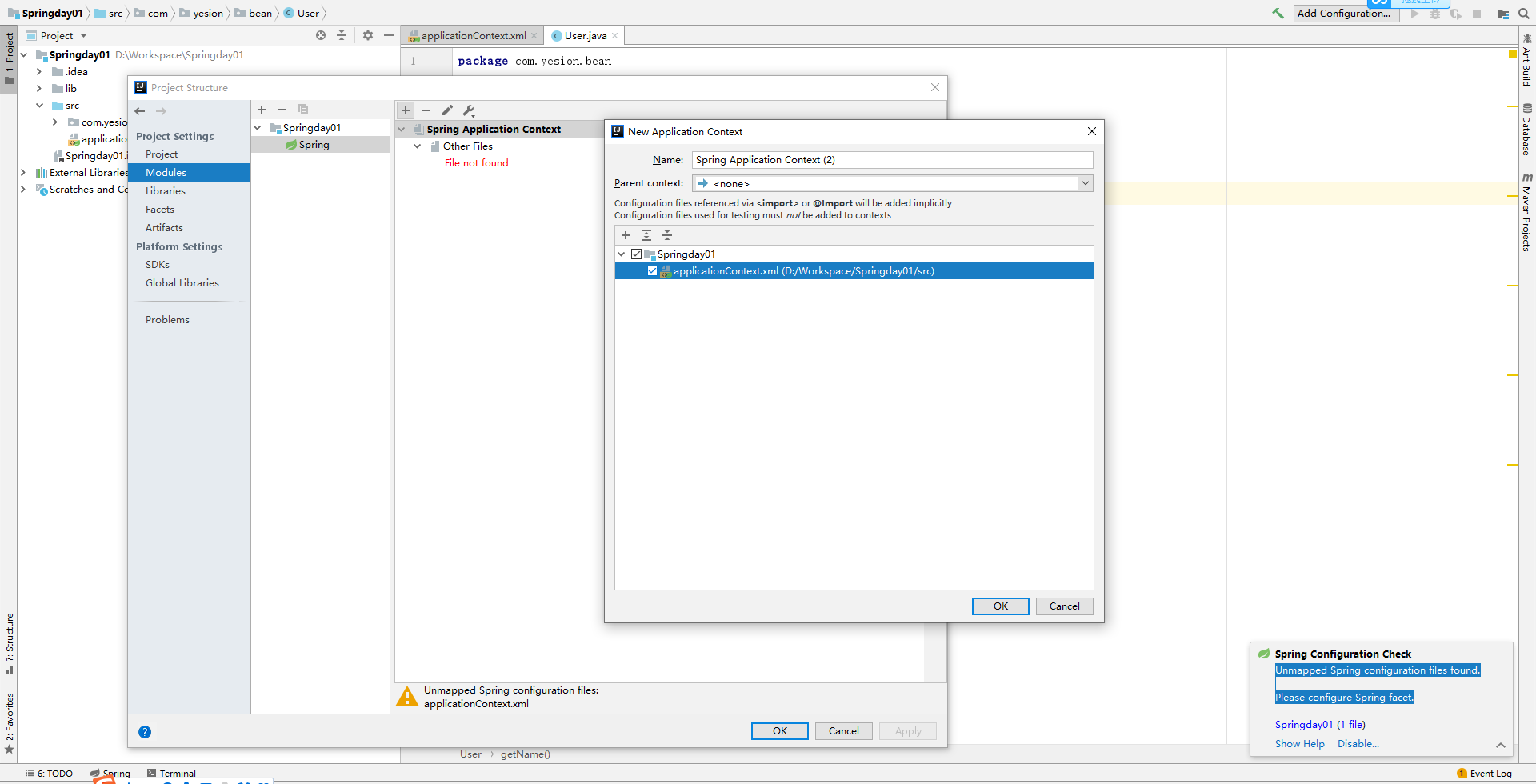Open Project Structure from the top toolbar icon
The width and height of the screenshot is (1536, 784).
click(x=1503, y=14)
